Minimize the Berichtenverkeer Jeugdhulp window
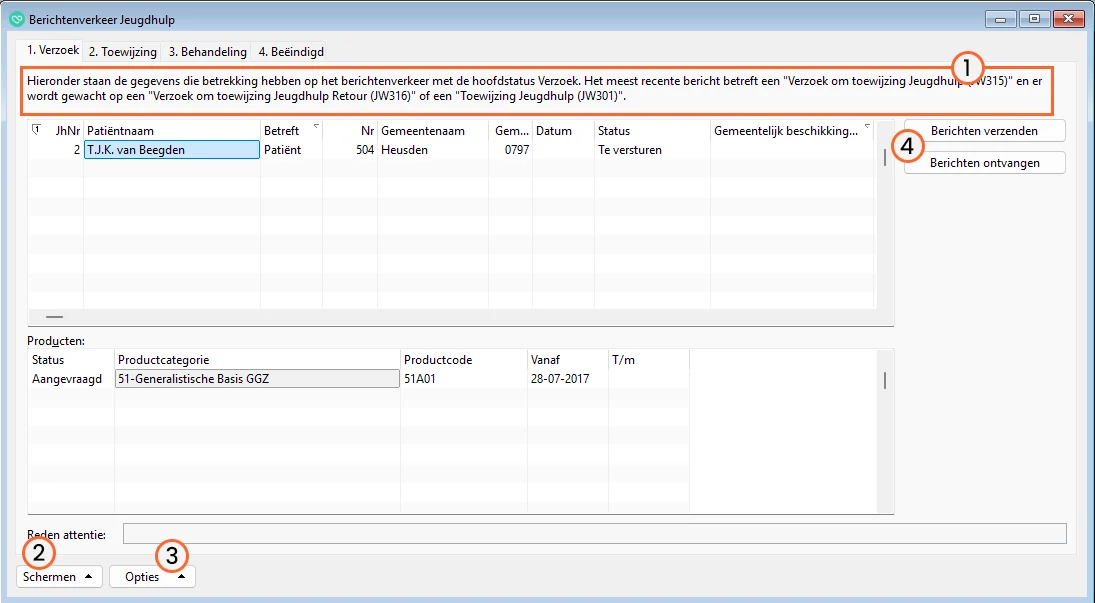This screenshot has height=603, width=1095. pyautogui.click(x=1001, y=19)
